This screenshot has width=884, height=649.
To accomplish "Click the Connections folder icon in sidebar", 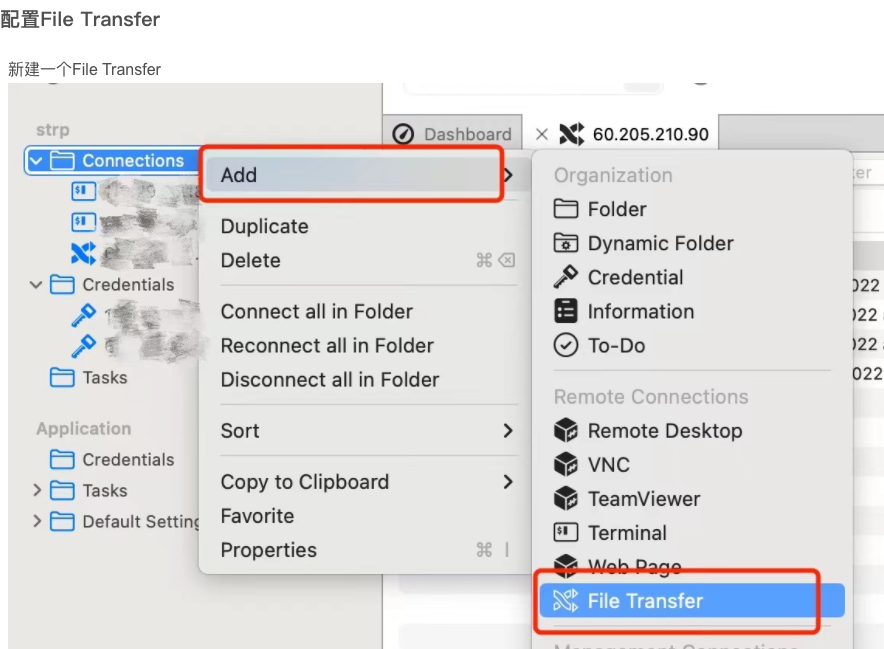I will pyautogui.click(x=62, y=161).
